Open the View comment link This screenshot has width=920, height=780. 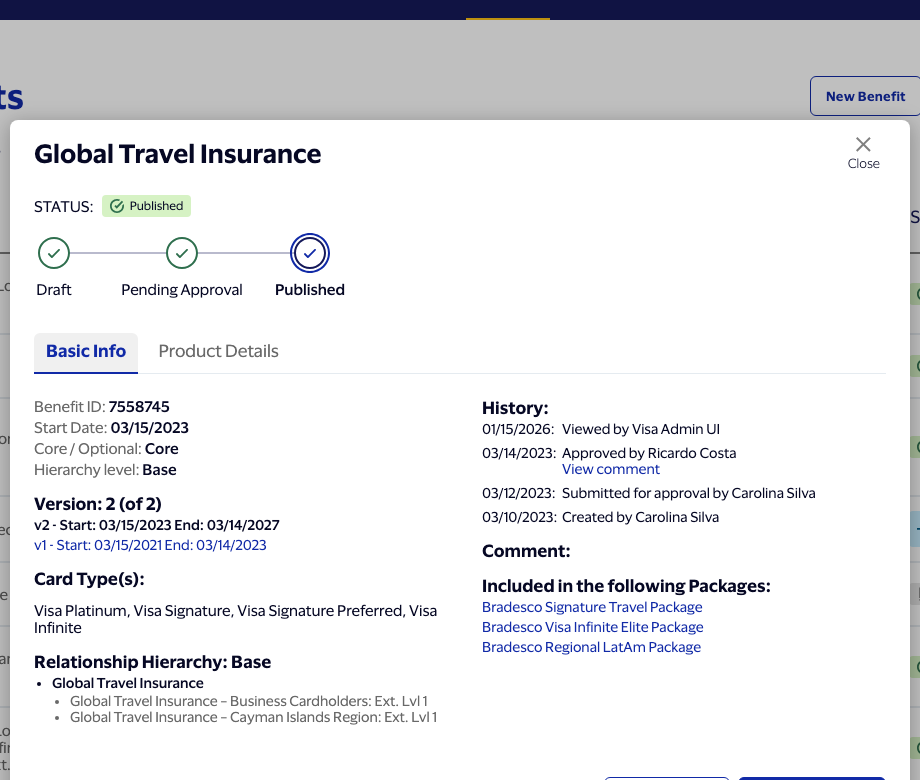pos(611,469)
